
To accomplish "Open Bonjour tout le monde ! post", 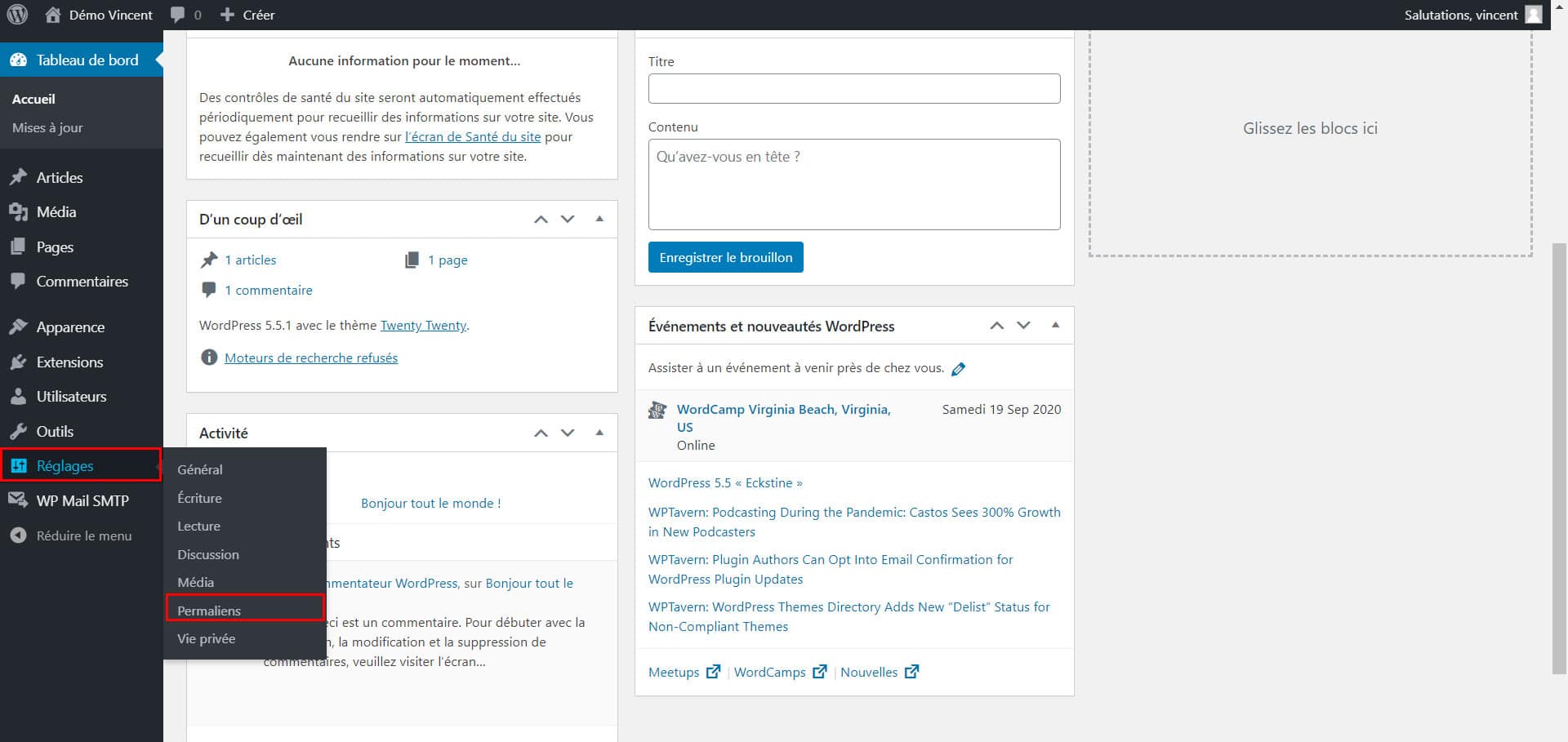I will [x=431, y=503].
